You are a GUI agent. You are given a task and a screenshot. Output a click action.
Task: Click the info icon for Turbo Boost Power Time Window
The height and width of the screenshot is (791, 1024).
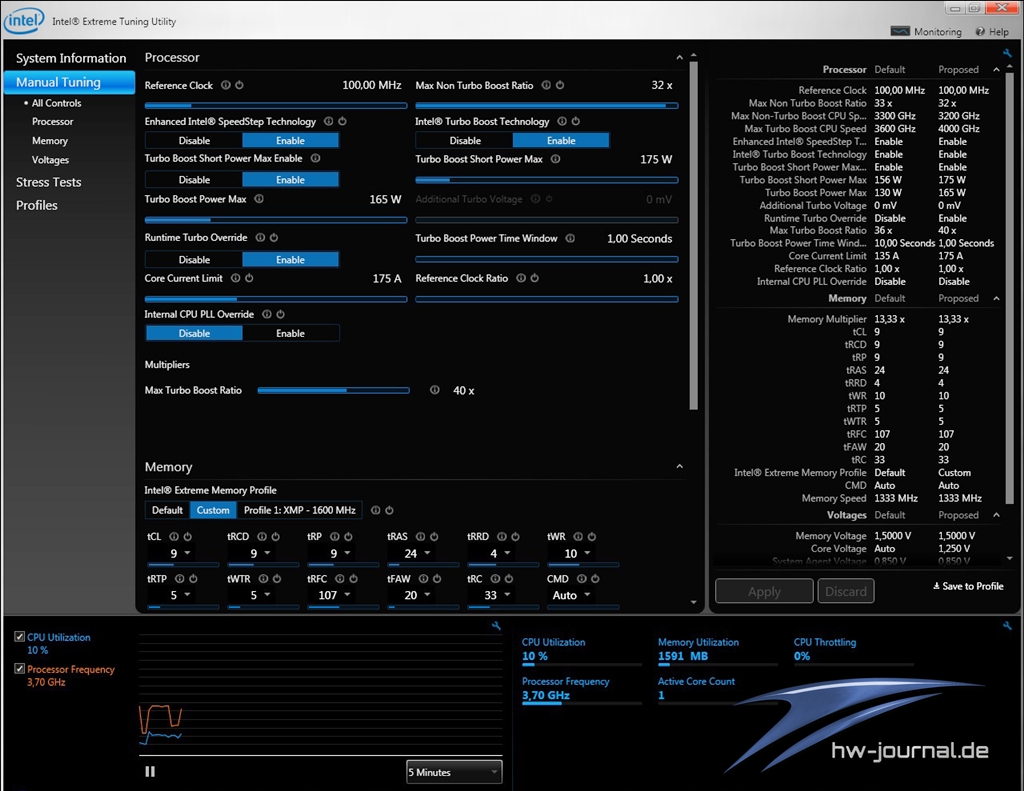(x=570, y=238)
